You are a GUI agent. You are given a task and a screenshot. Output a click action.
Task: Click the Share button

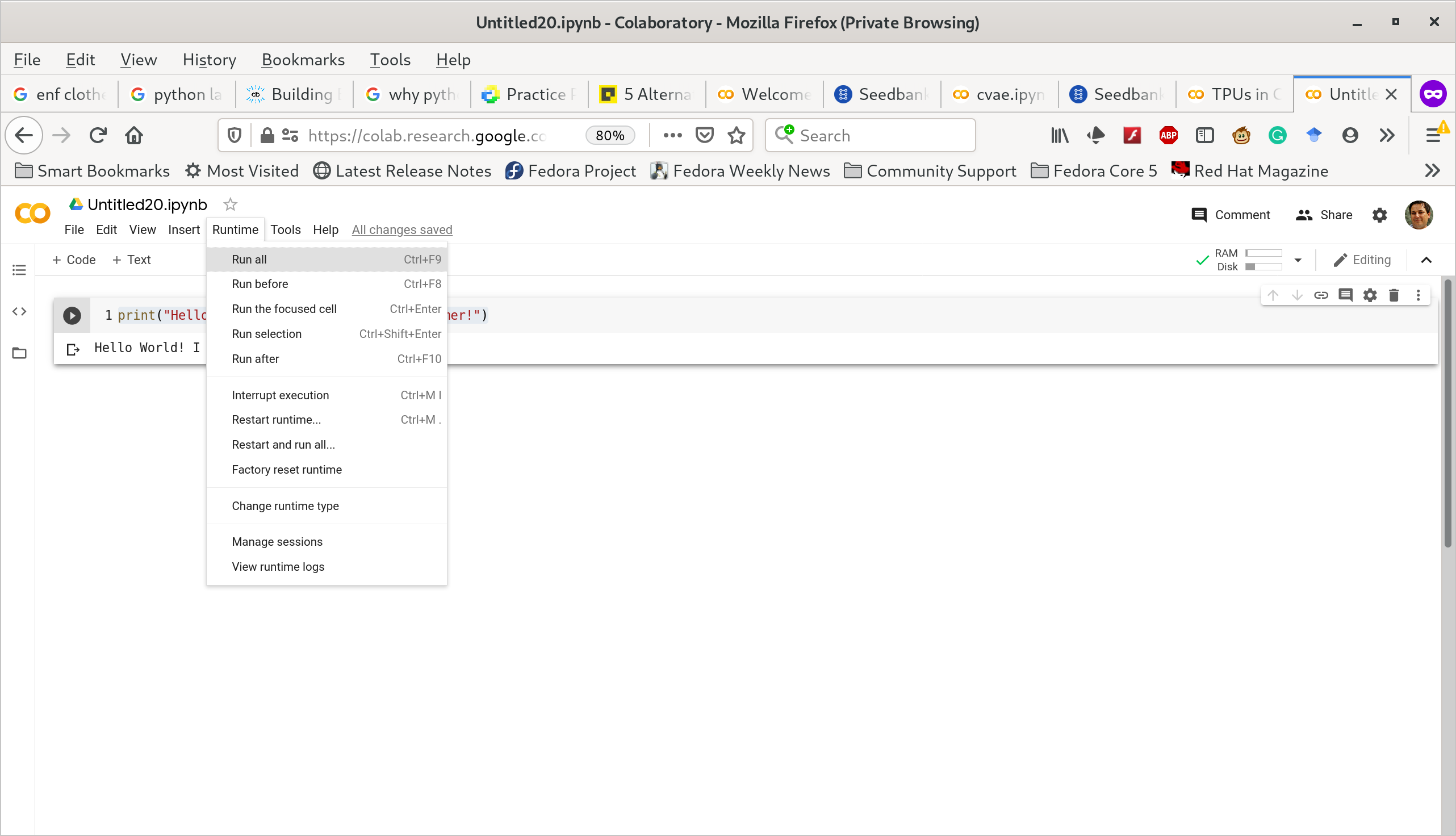coord(1324,215)
